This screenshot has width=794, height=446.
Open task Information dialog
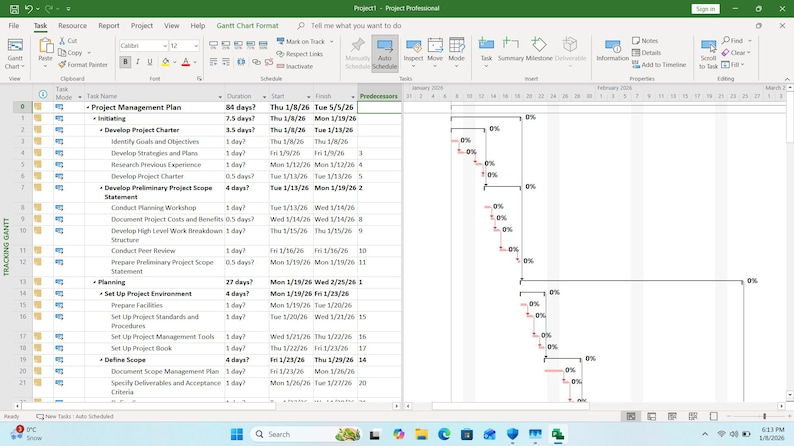pos(612,50)
